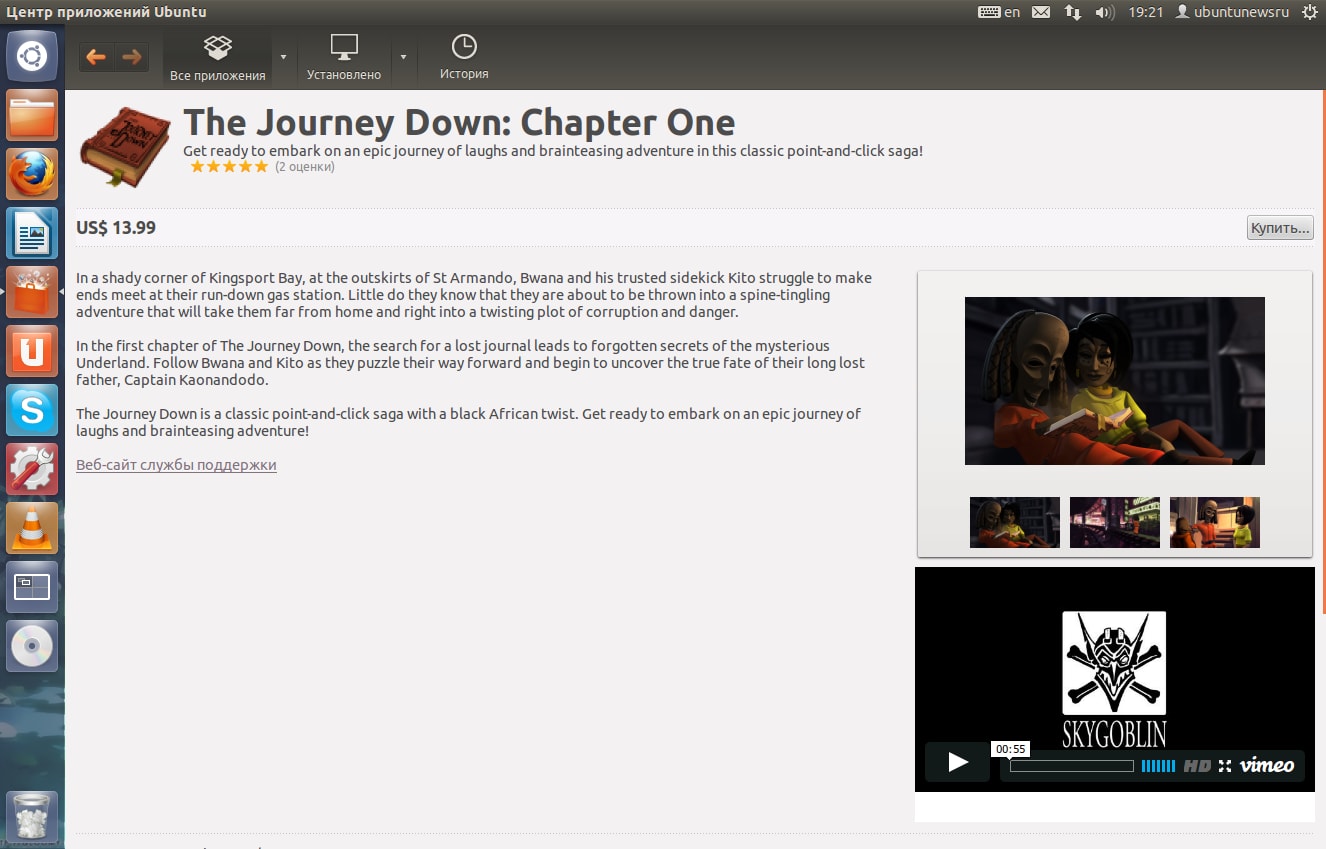1326x849 pixels.
Task: Launch Skype from the launcher
Action: point(32,410)
